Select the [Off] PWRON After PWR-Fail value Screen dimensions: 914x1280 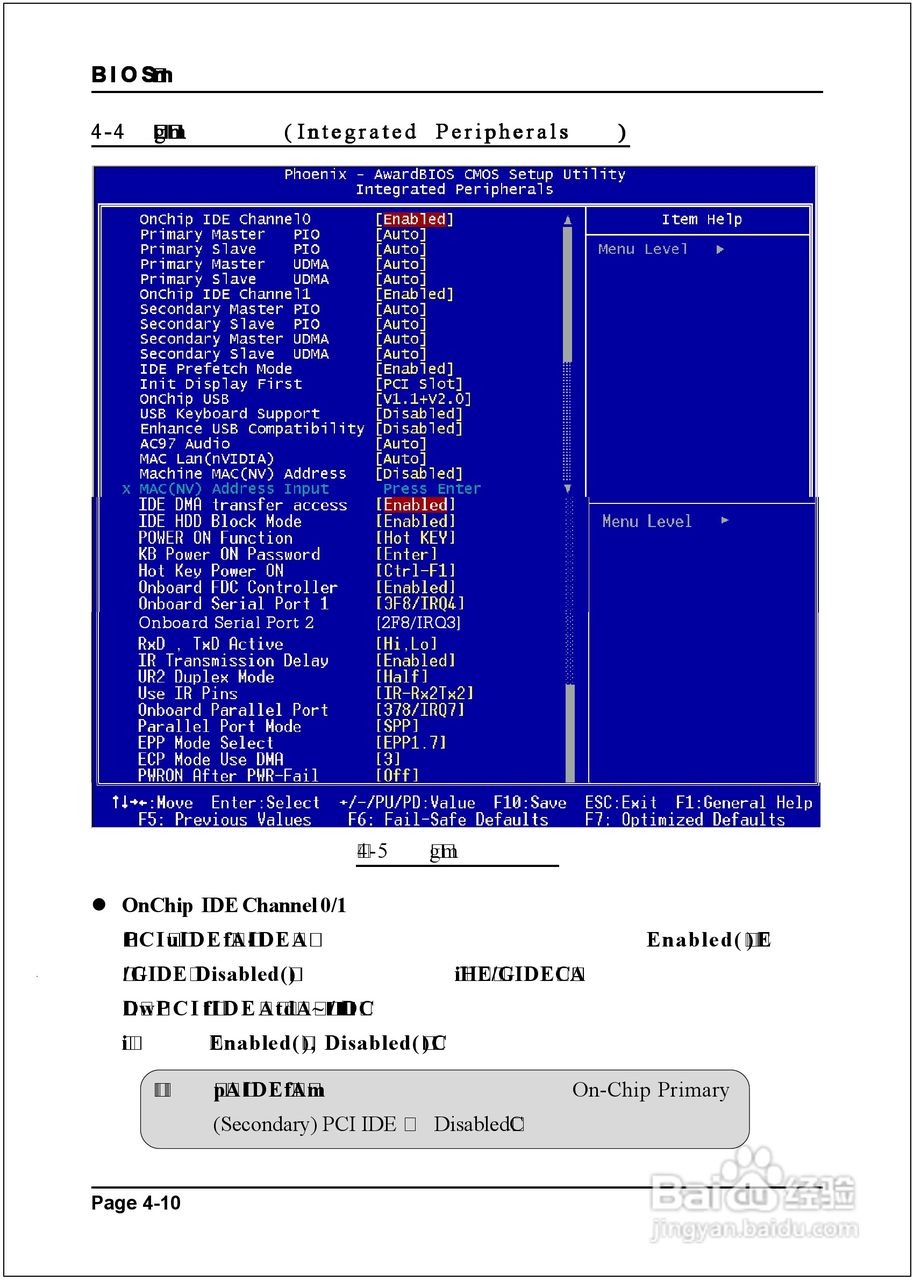point(397,776)
